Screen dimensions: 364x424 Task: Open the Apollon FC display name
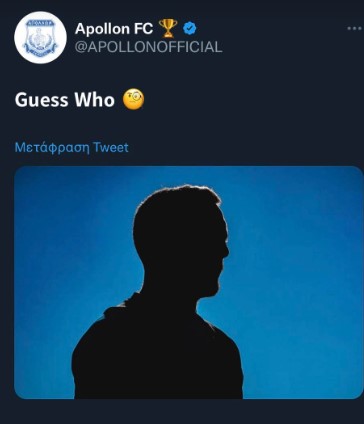click(114, 29)
